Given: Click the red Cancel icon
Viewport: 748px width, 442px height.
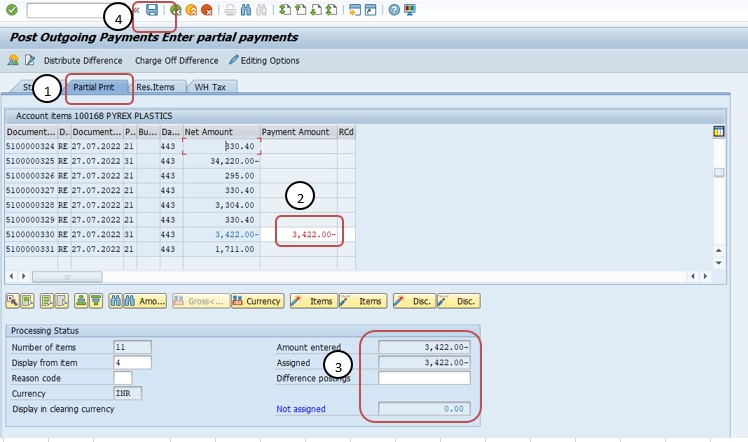Looking at the screenshot, I should [x=207, y=10].
